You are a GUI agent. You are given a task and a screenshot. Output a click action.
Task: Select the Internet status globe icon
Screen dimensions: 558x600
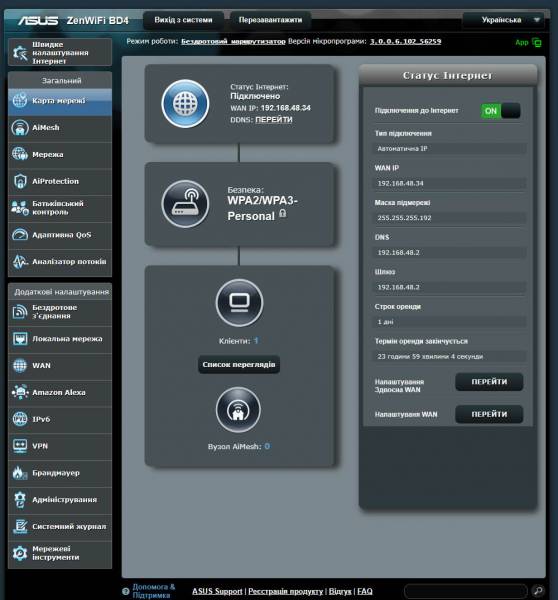(185, 104)
